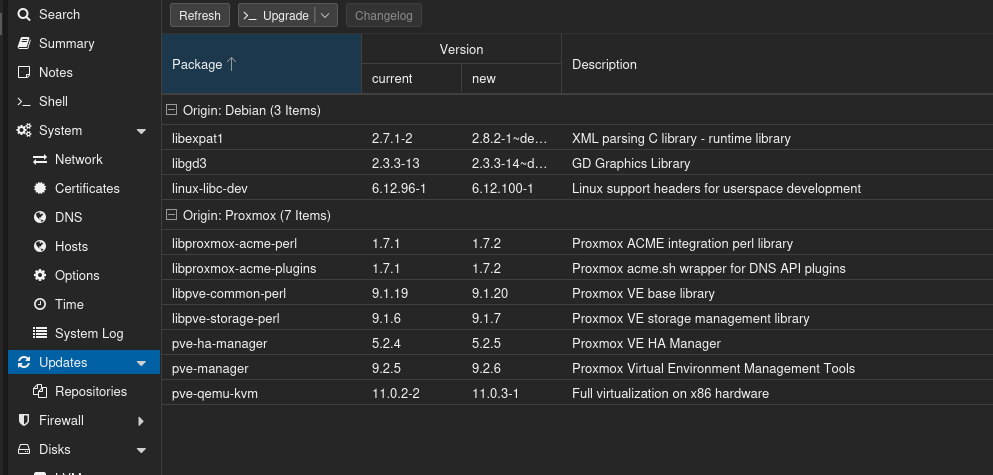Click the 'current' version column header
Viewport: 993px width, 475px height.
pos(412,79)
